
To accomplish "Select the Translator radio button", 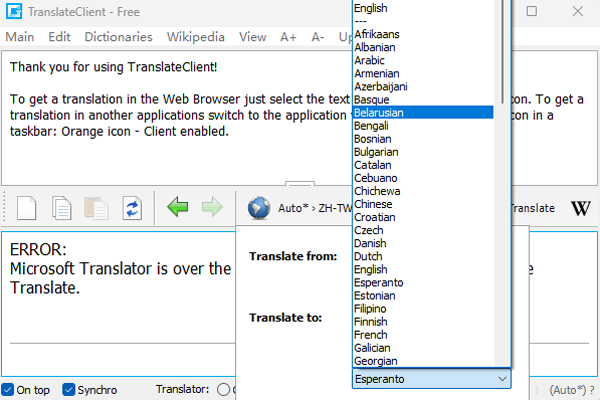I will point(223,390).
